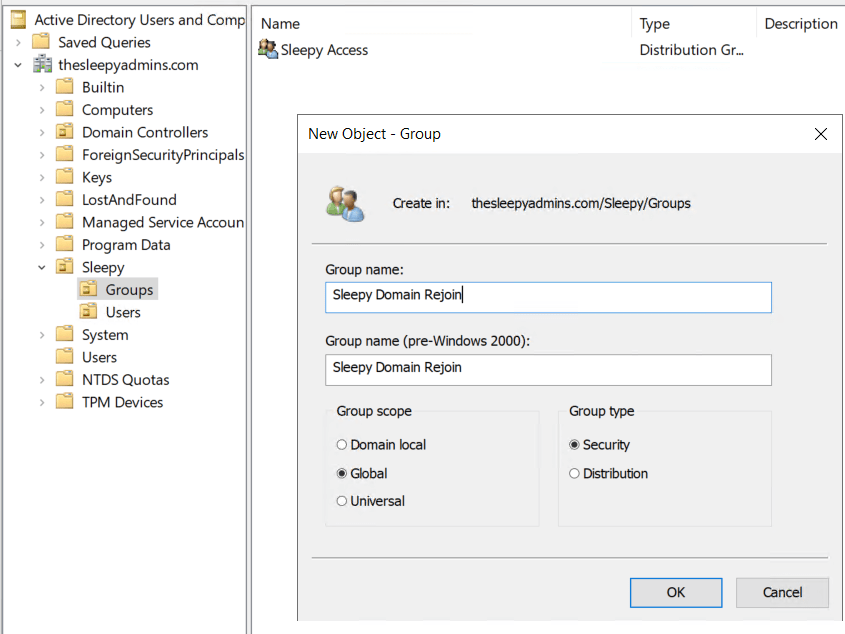Screen dimensions: 845x634
Task: Open the Users OU under Sleepy
Action: point(122,312)
